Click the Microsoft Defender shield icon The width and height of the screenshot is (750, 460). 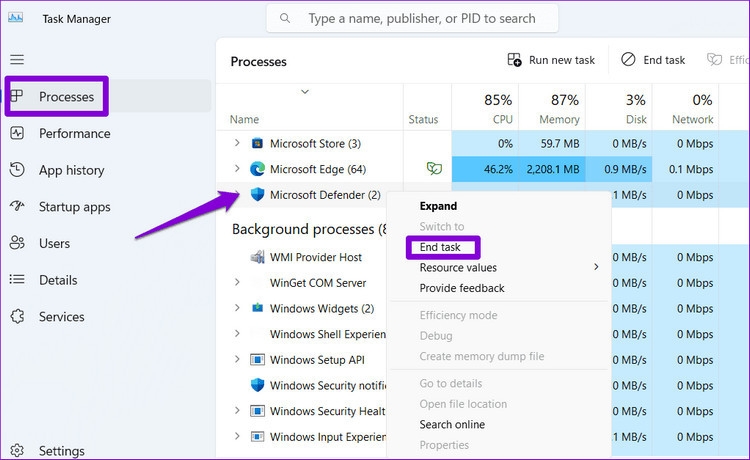point(257,194)
